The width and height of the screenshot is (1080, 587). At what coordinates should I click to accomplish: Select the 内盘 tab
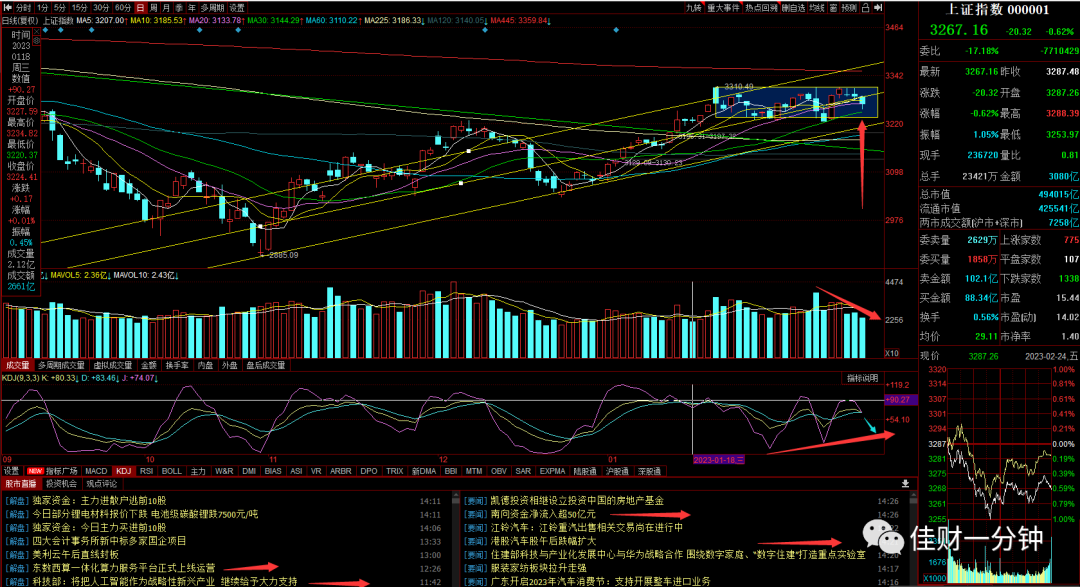click(x=205, y=365)
